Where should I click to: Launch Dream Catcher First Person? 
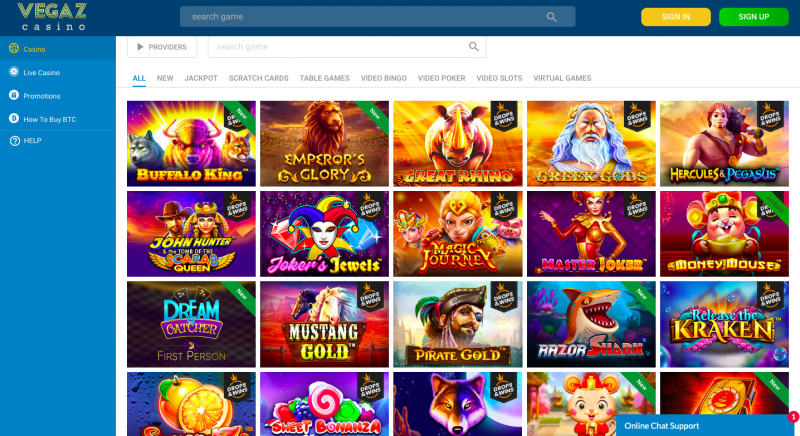(x=191, y=324)
